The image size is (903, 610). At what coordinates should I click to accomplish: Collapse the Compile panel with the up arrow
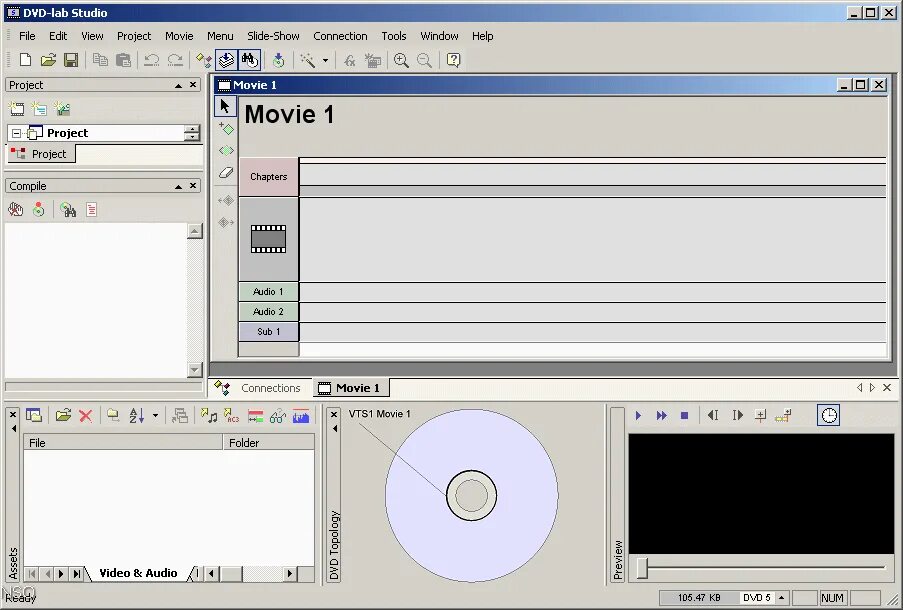pyautogui.click(x=179, y=186)
